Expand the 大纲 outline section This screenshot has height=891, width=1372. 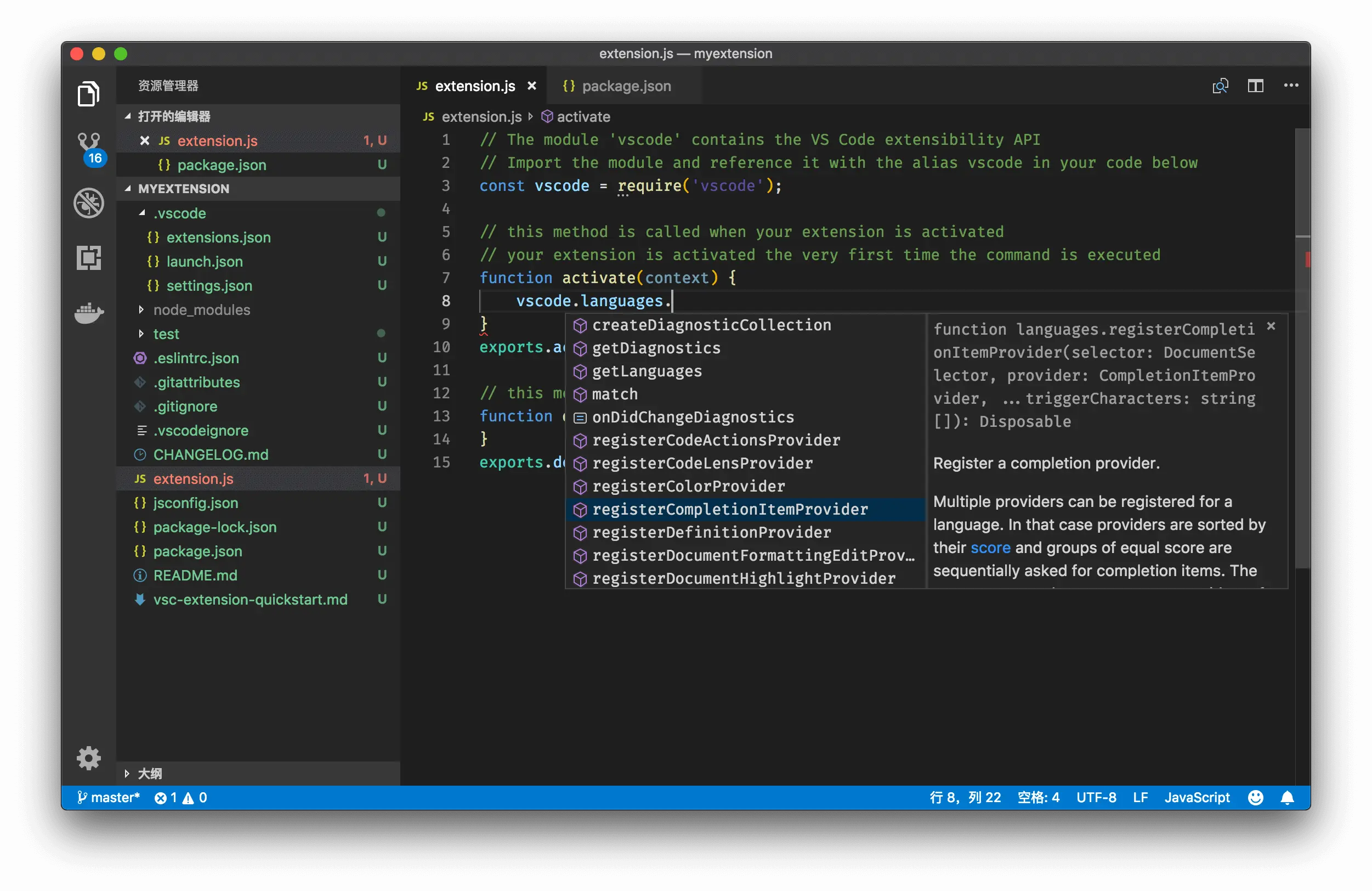150,774
